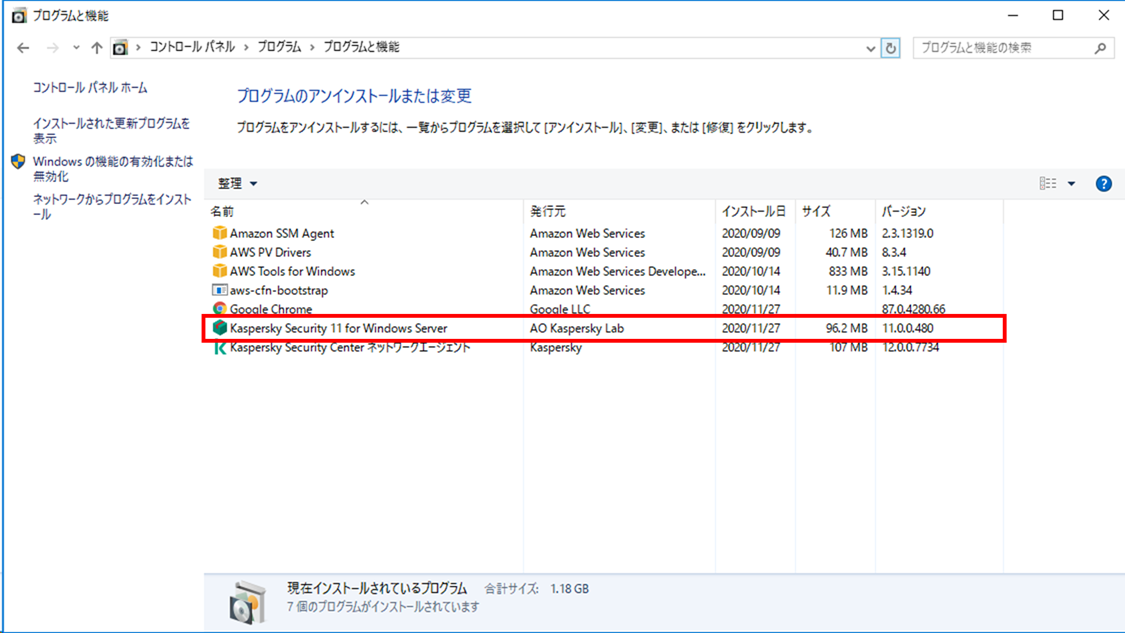1125x633 pixels.
Task: Click the Google LLC publisher cell
Action: click(560, 309)
